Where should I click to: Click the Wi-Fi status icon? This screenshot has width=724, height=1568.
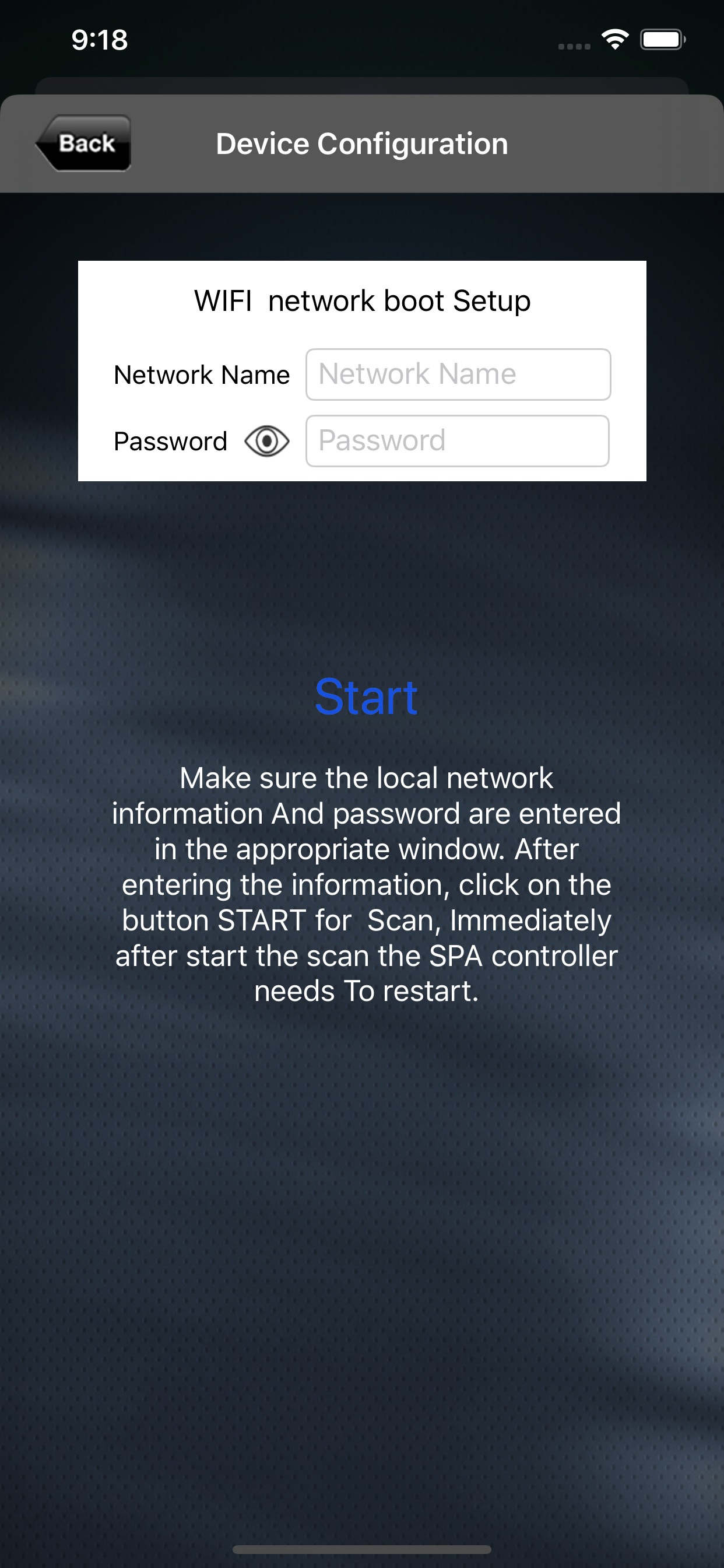[614, 40]
